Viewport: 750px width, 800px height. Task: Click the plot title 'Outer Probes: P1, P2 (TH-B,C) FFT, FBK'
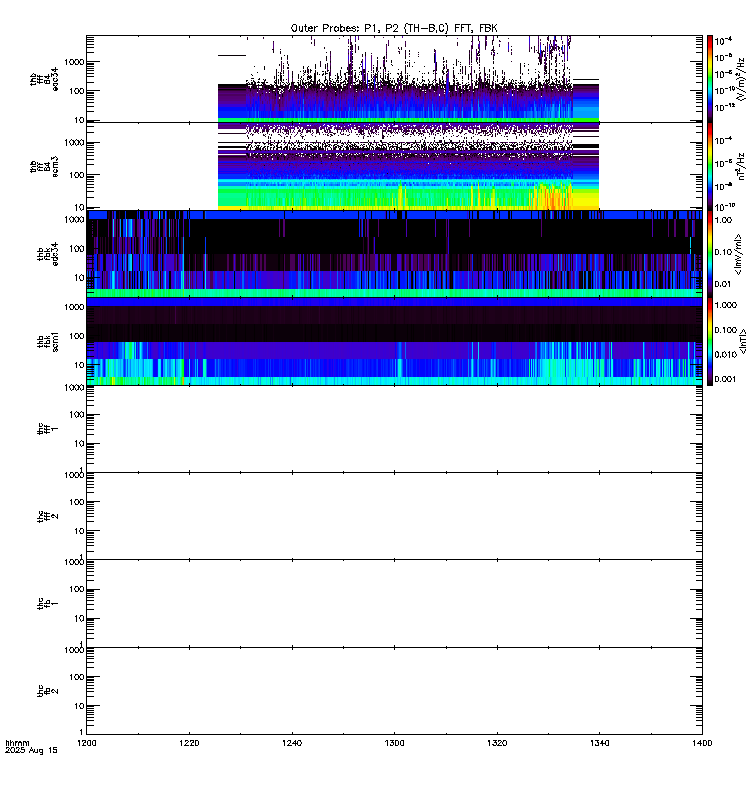point(394,29)
